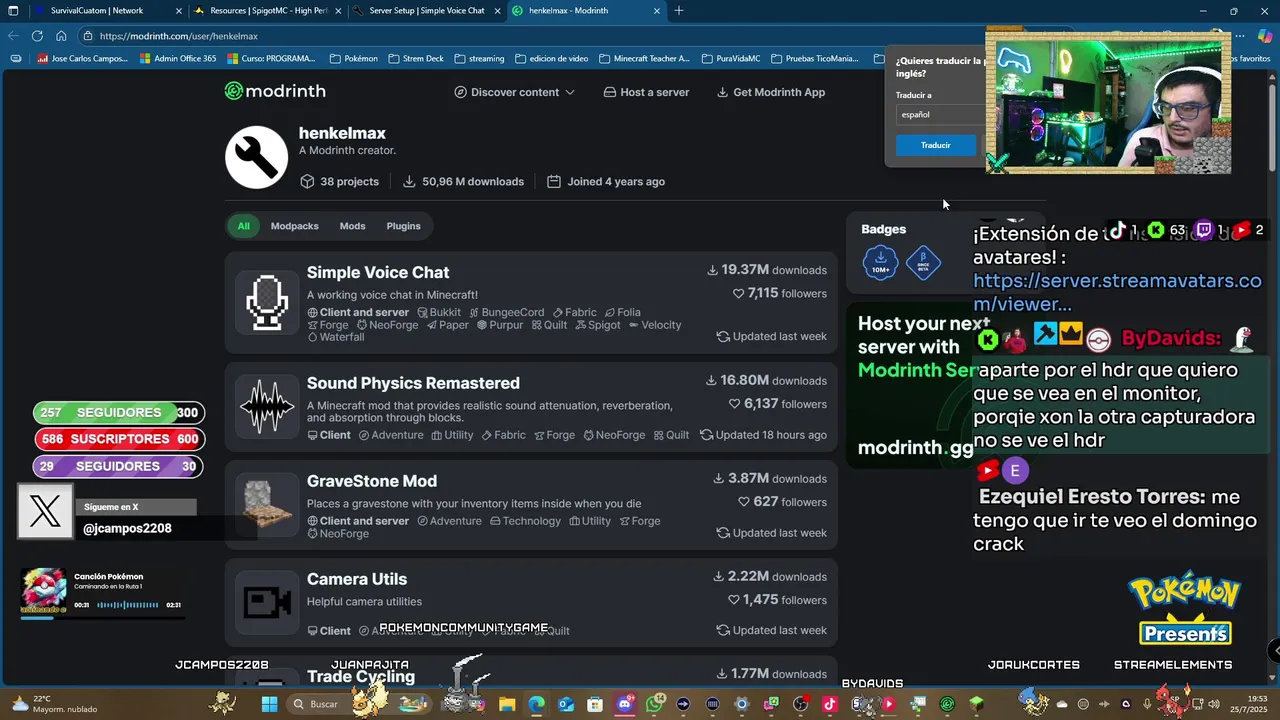Click the tab actions icon left of tabs

[15, 11]
